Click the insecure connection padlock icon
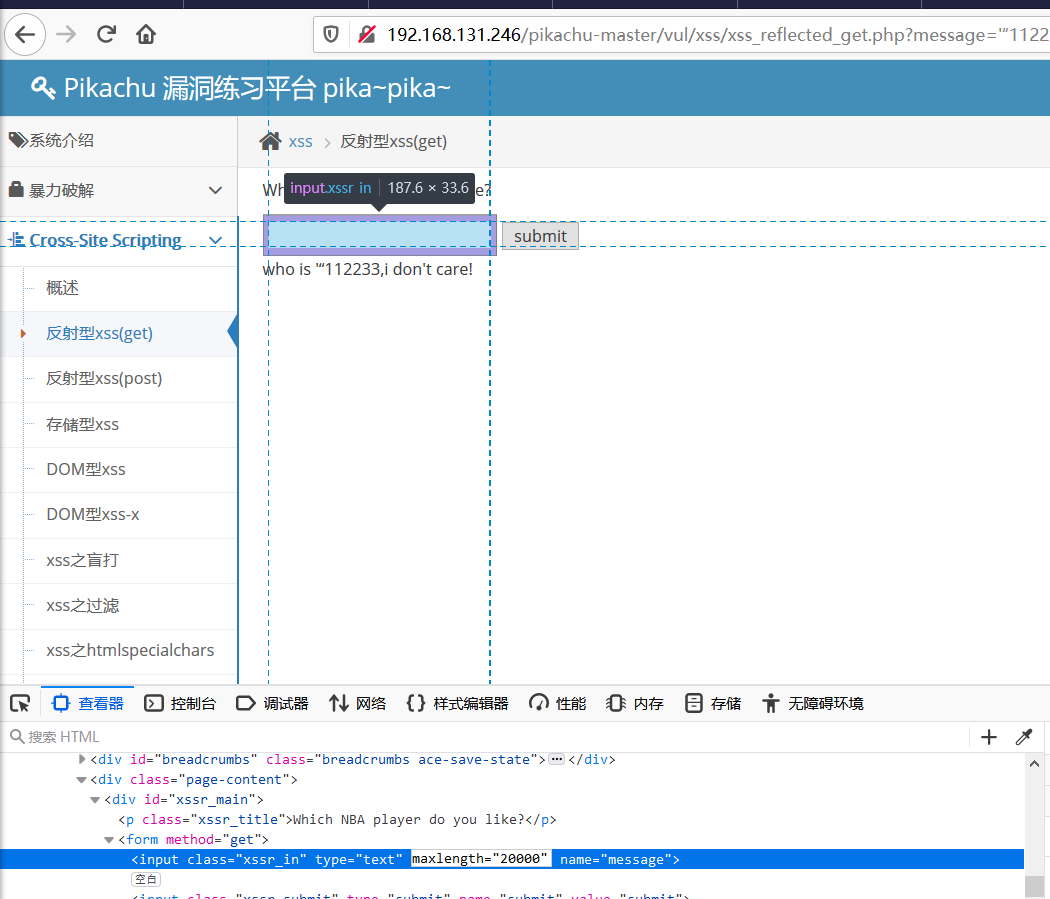Image resolution: width=1050 pixels, height=899 pixels. 367,34
